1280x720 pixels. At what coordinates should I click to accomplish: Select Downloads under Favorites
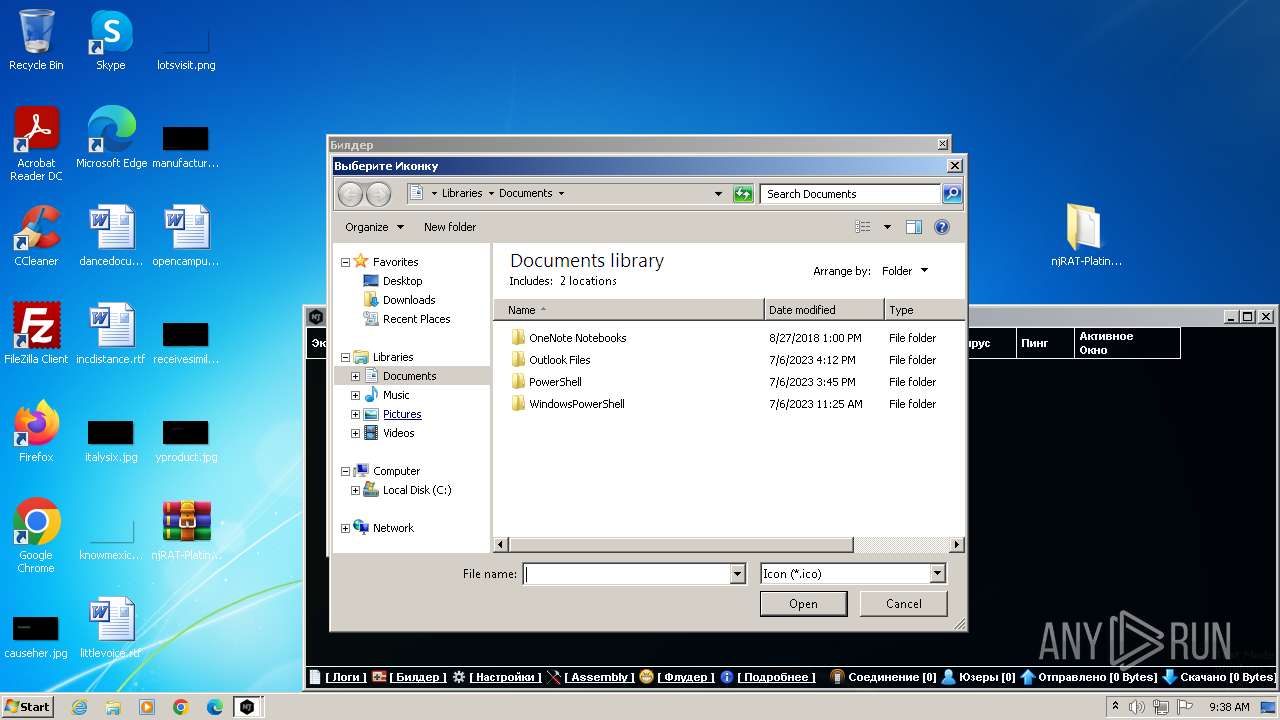pyautogui.click(x=409, y=300)
